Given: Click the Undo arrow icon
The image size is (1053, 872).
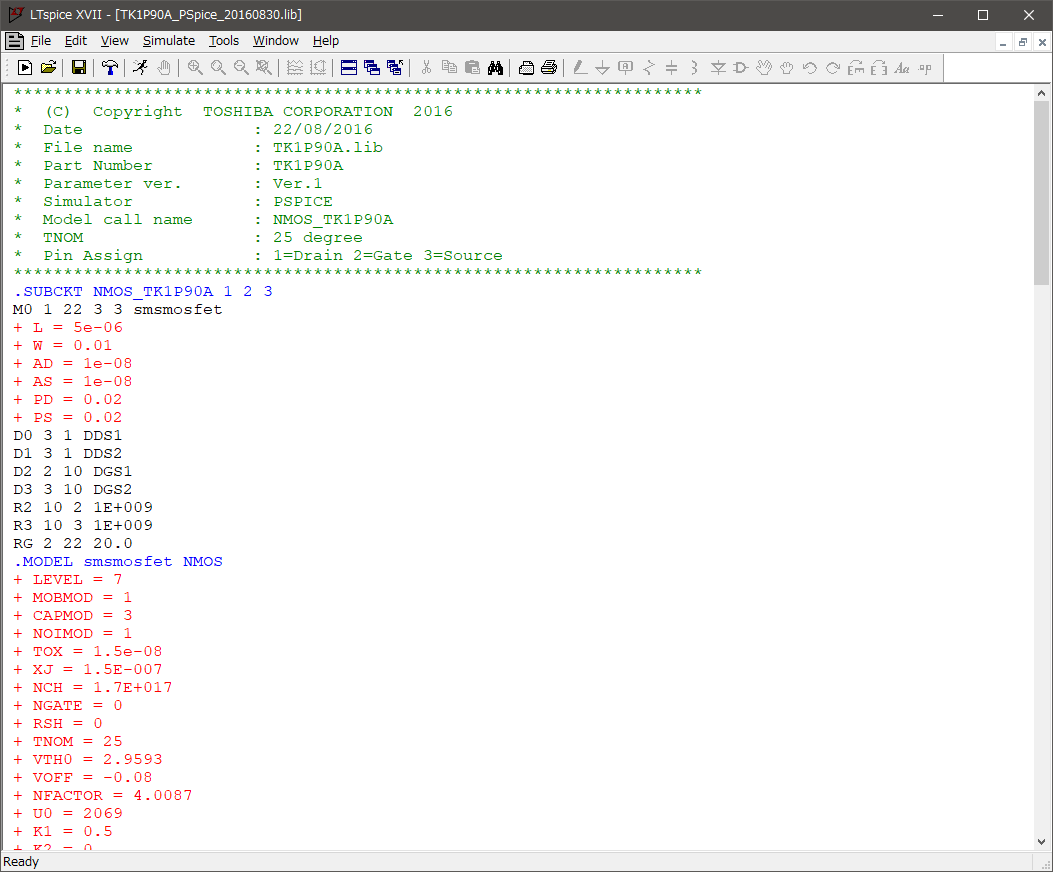Looking at the screenshot, I should tap(810, 67).
